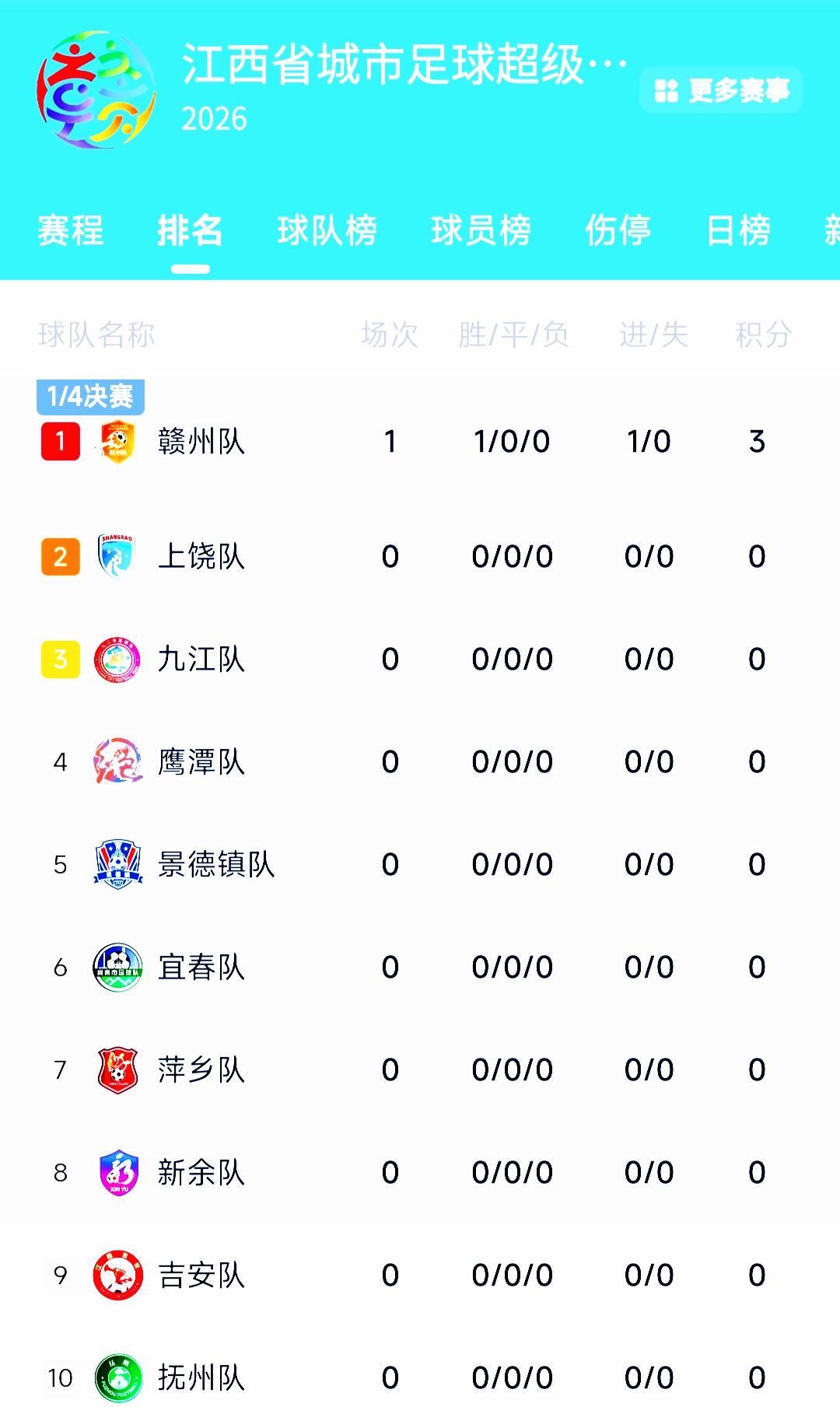The height and width of the screenshot is (1407, 840).
Task: Open 赣州队 team crest icon
Action: point(117,442)
